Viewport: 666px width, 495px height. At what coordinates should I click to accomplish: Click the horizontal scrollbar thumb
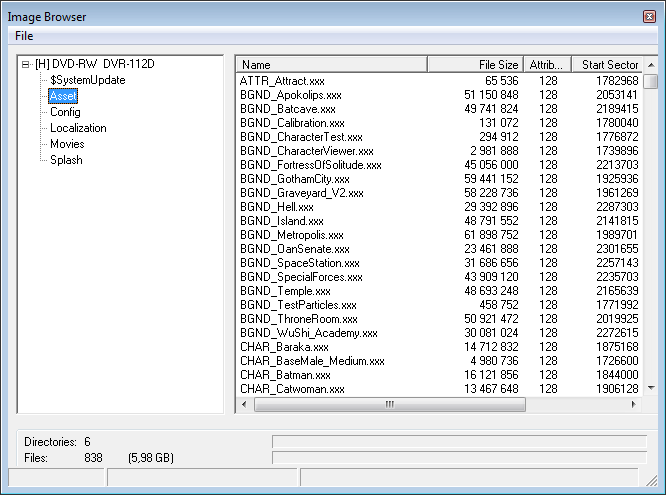pos(389,404)
